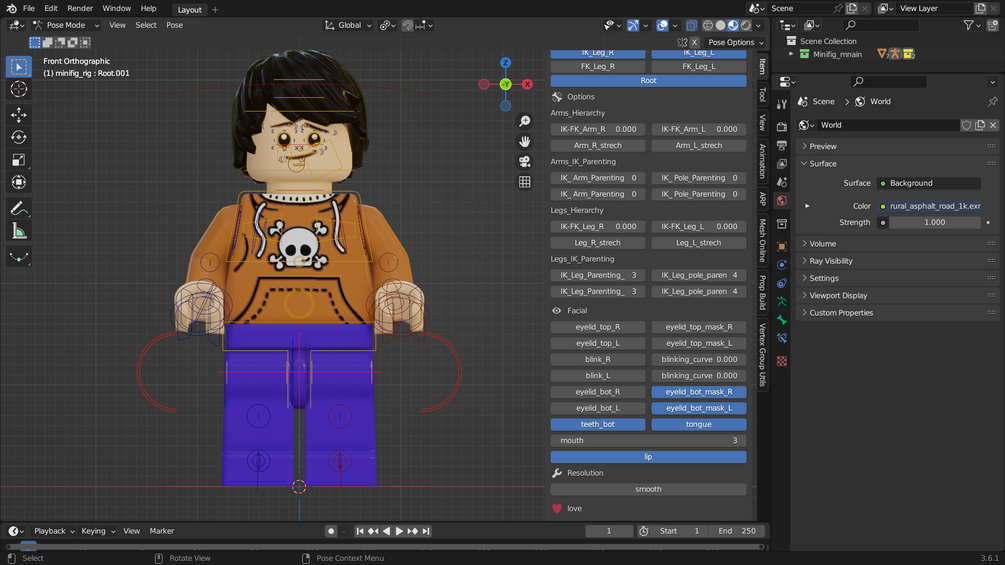Adjust the World Strength slider
The width and height of the screenshot is (1005, 565).
pos(934,222)
